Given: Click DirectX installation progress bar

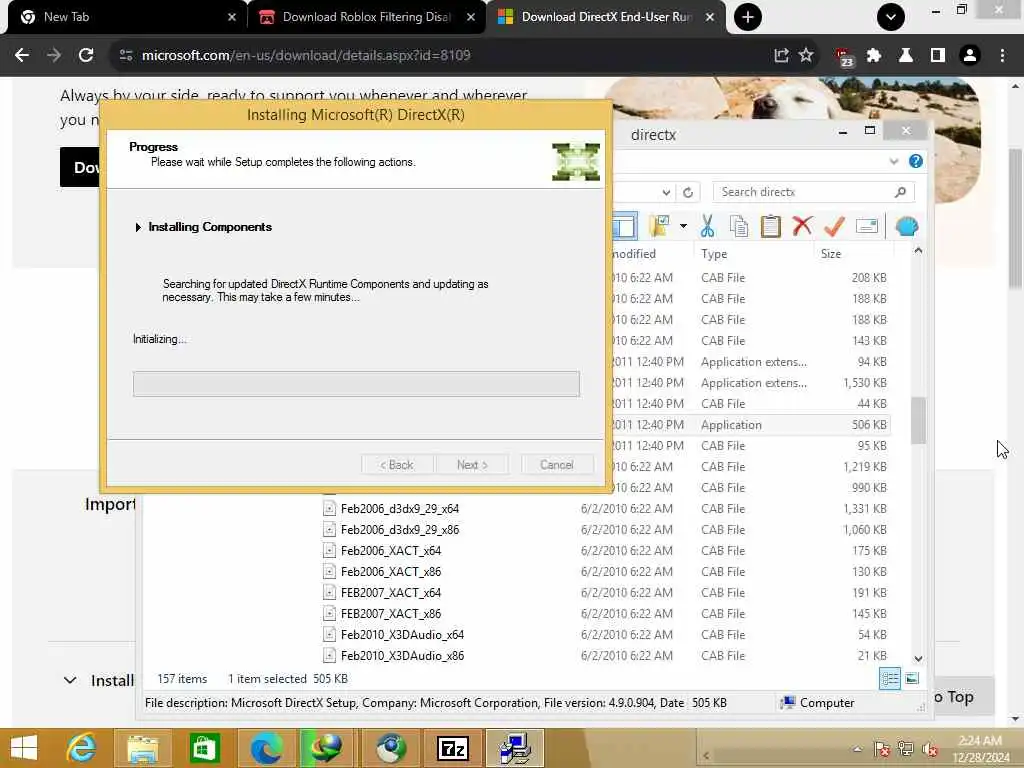Looking at the screenshot, I should tap(356, 384).
